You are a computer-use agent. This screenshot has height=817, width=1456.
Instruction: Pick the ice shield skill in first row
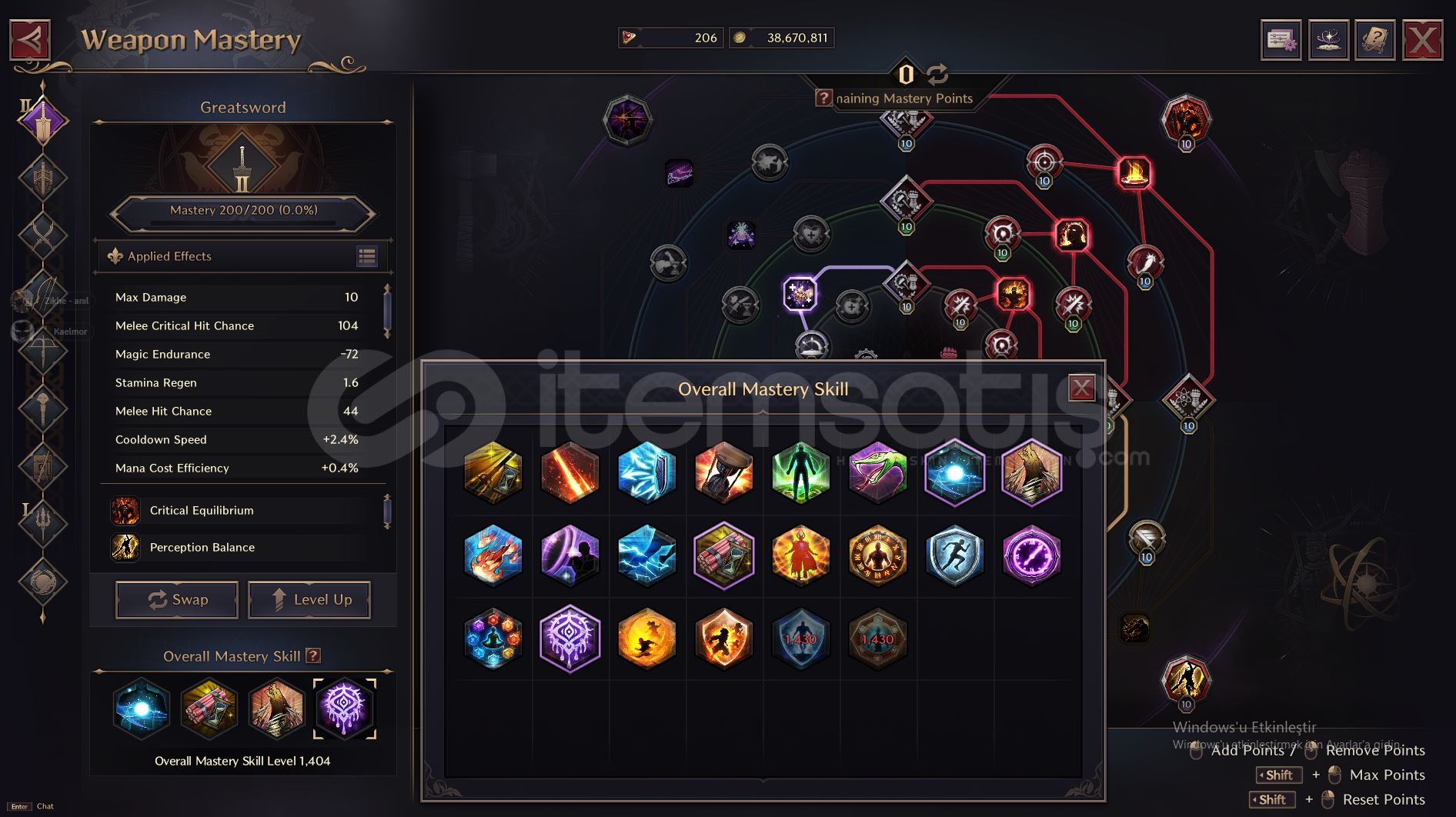pos(646,472)
